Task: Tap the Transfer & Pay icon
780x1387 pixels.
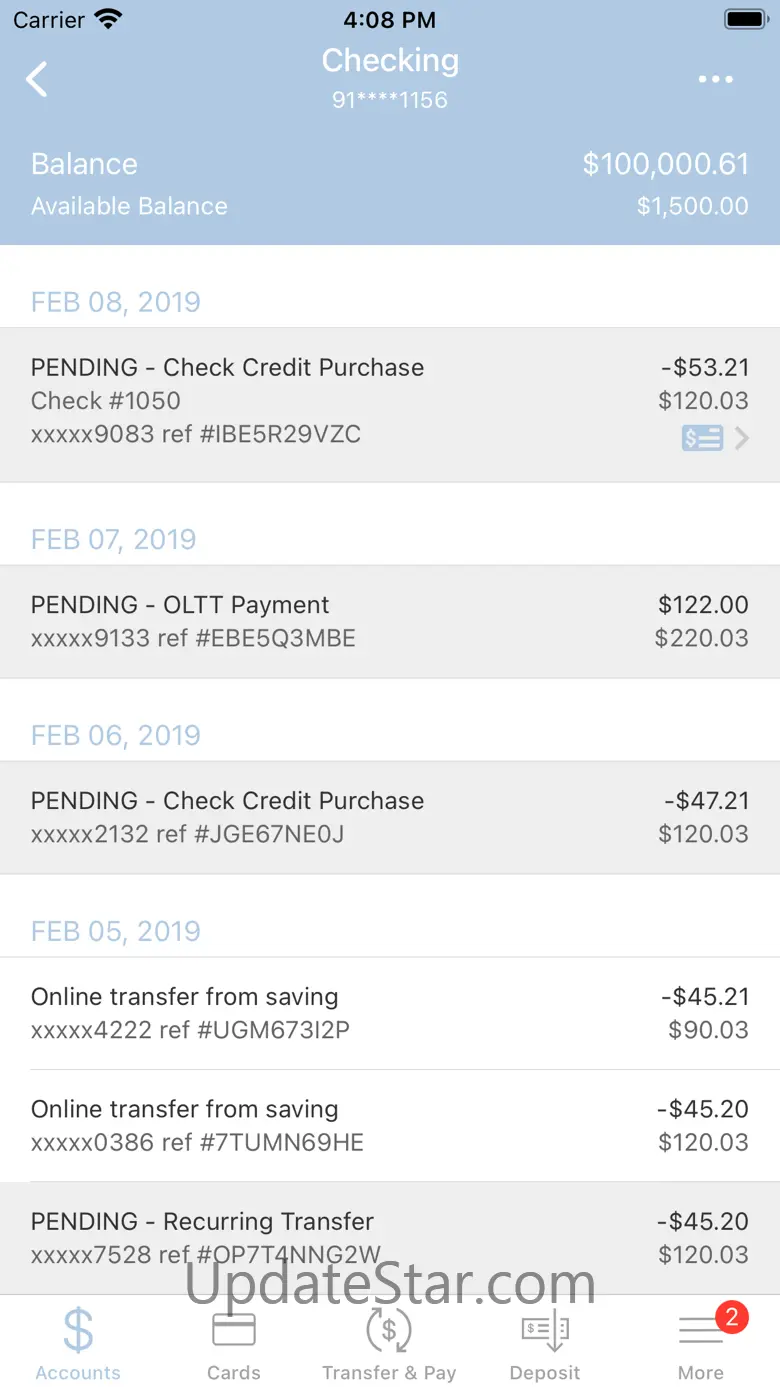Action: tap(389, 1330)
